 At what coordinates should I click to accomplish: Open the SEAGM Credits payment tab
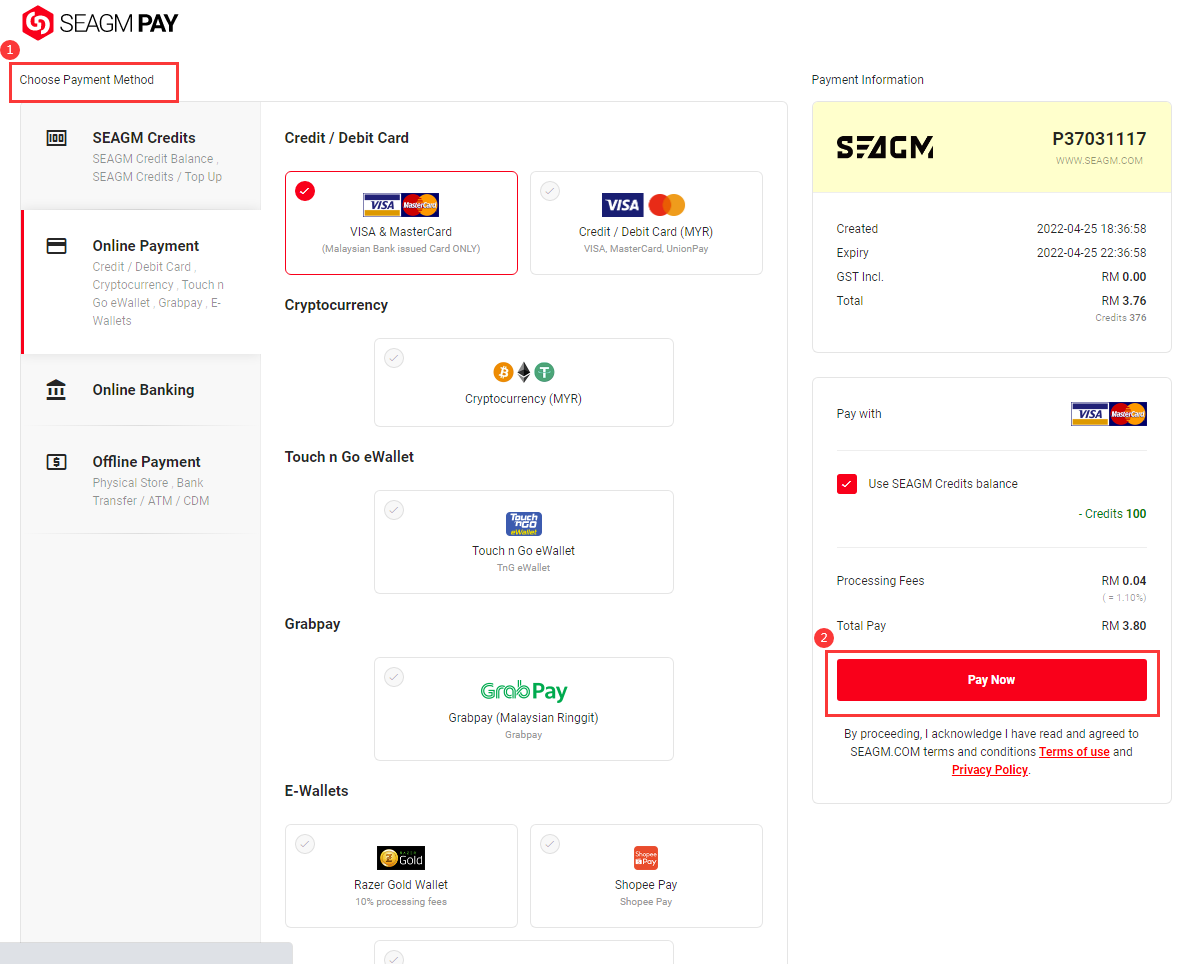point(141,156)
